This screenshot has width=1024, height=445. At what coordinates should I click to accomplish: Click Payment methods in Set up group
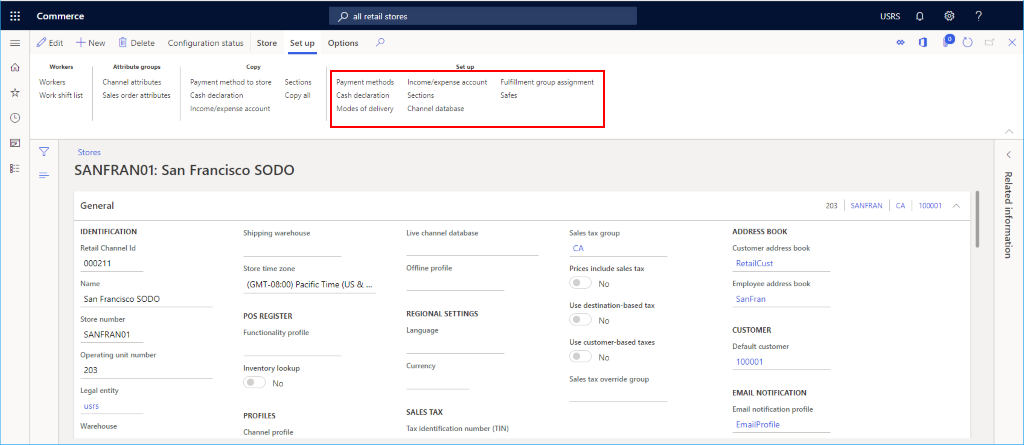coord(365,82)
